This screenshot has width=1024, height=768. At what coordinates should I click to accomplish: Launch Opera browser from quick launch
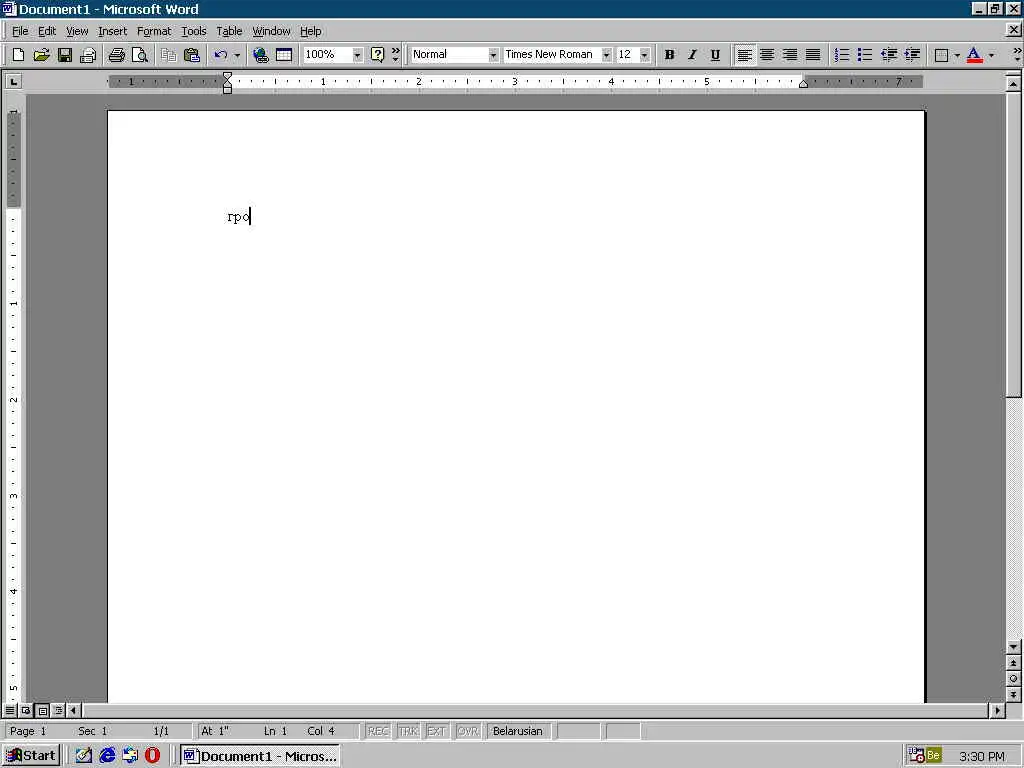(x=152, y=756)
